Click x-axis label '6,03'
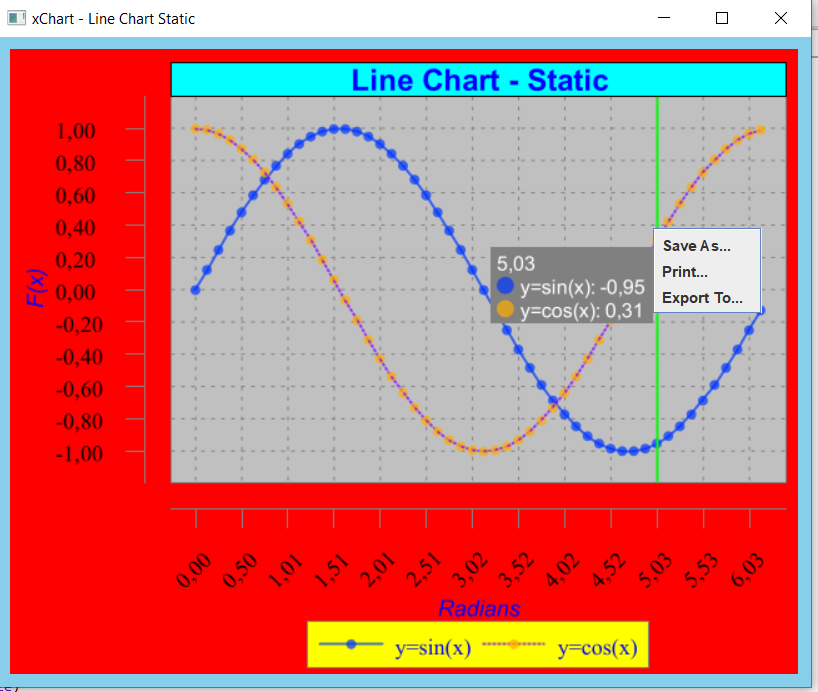The image size is (818, 692). click(748, 570)
